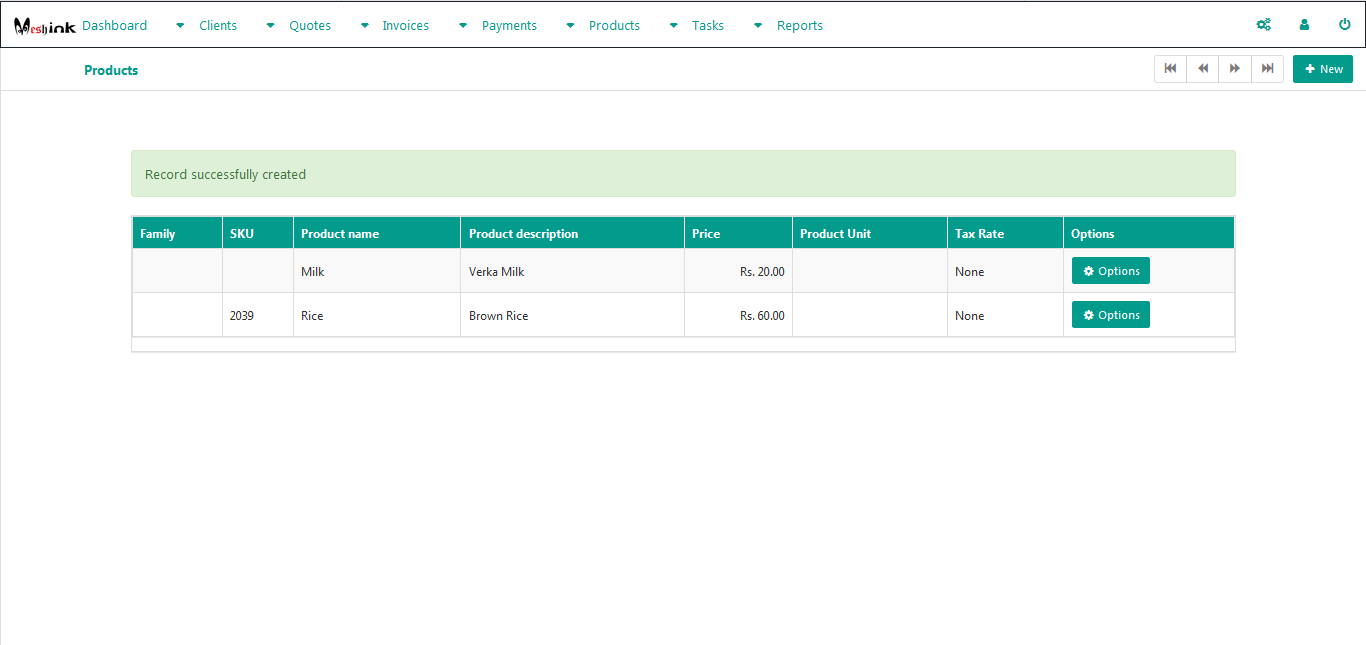
Task: Go to first page of products
Action: (x=1170, y=69)
